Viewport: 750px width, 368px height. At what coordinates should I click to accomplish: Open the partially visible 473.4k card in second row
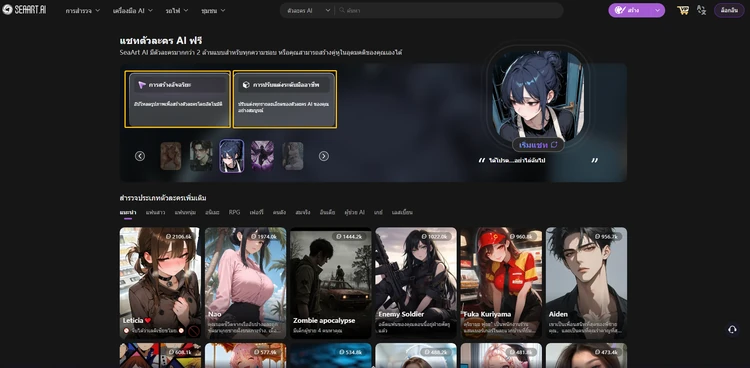[586, 355]
